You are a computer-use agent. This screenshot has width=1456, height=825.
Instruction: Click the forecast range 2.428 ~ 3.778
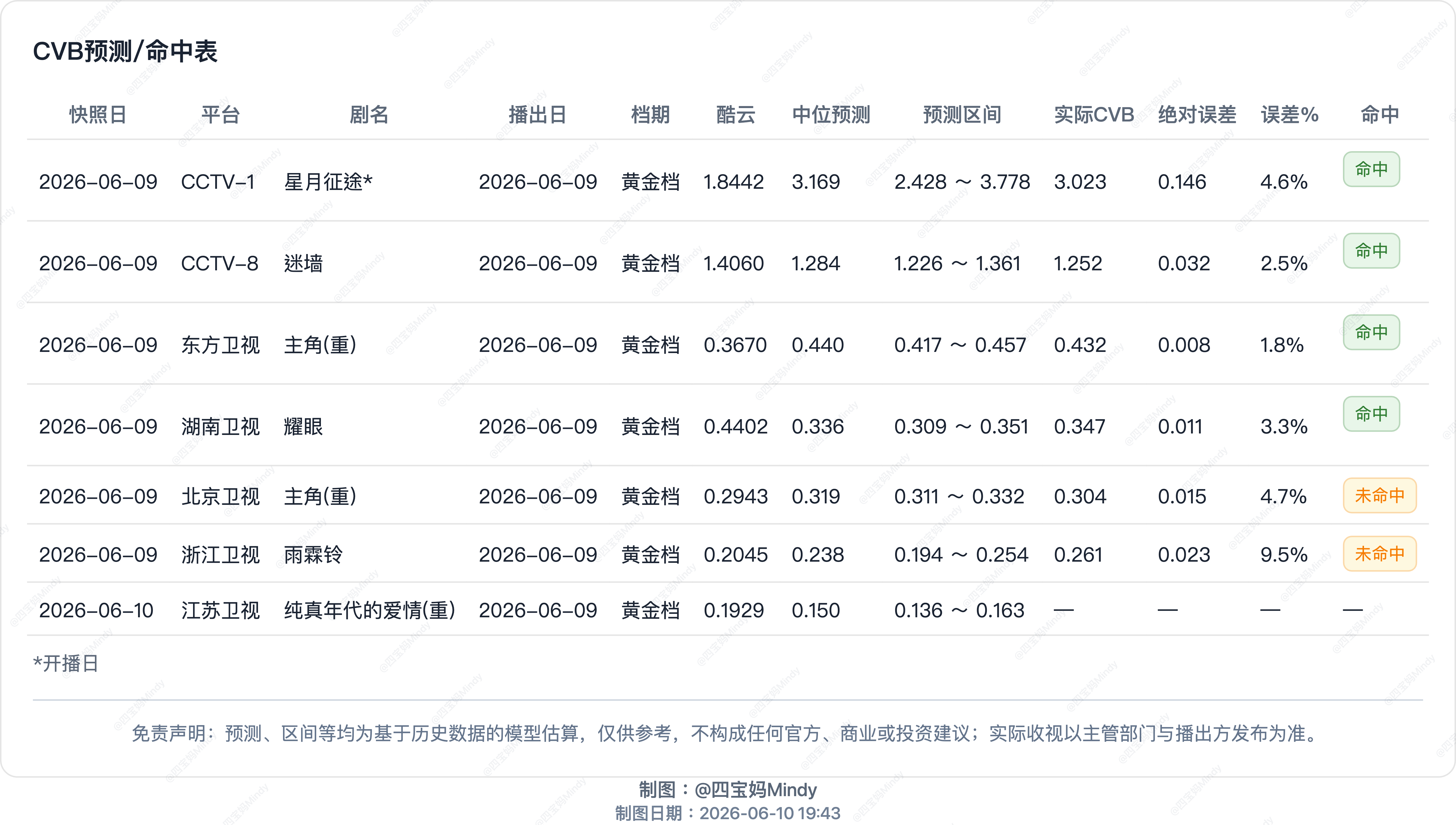pos(962,182)
